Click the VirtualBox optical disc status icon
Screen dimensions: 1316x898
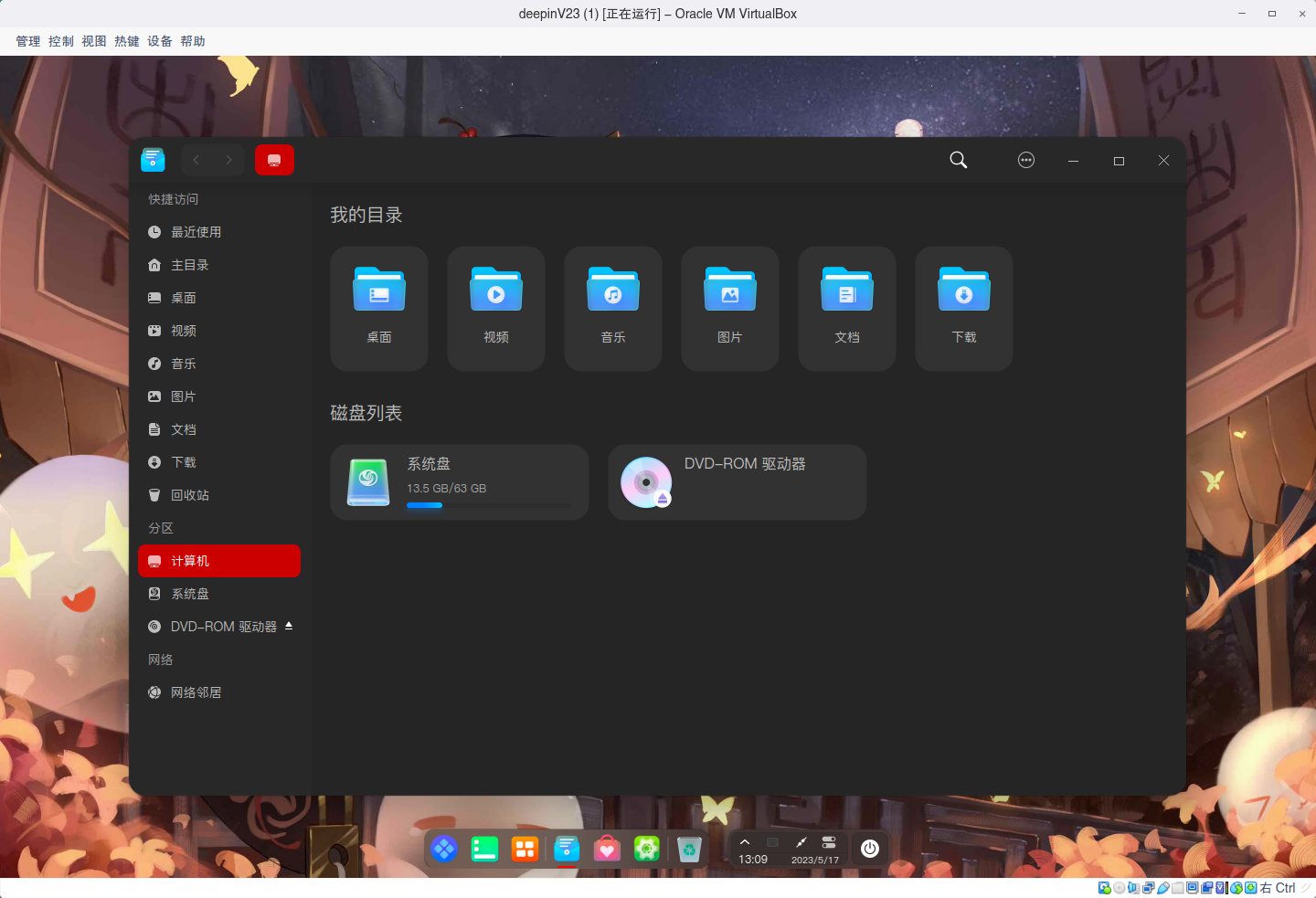(x=1120, y=888)
